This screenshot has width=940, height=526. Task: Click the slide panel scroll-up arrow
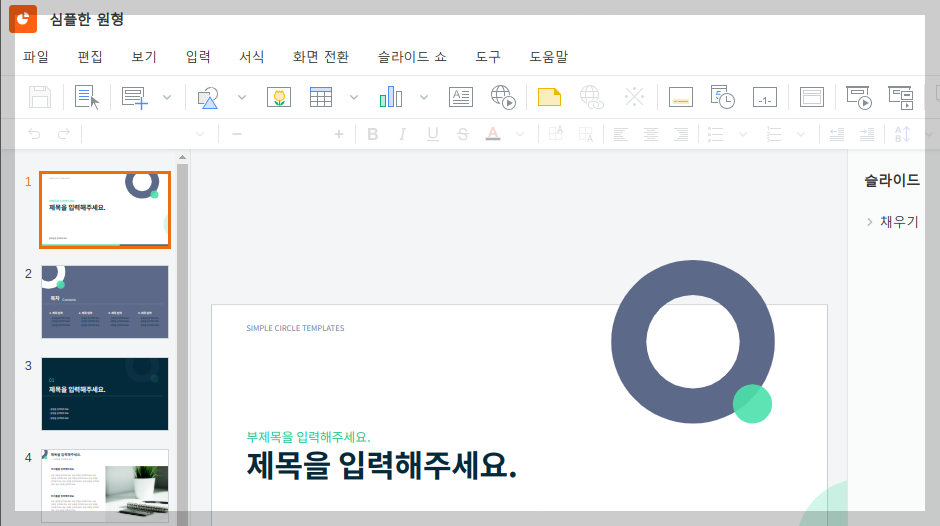tap(182, 158)
